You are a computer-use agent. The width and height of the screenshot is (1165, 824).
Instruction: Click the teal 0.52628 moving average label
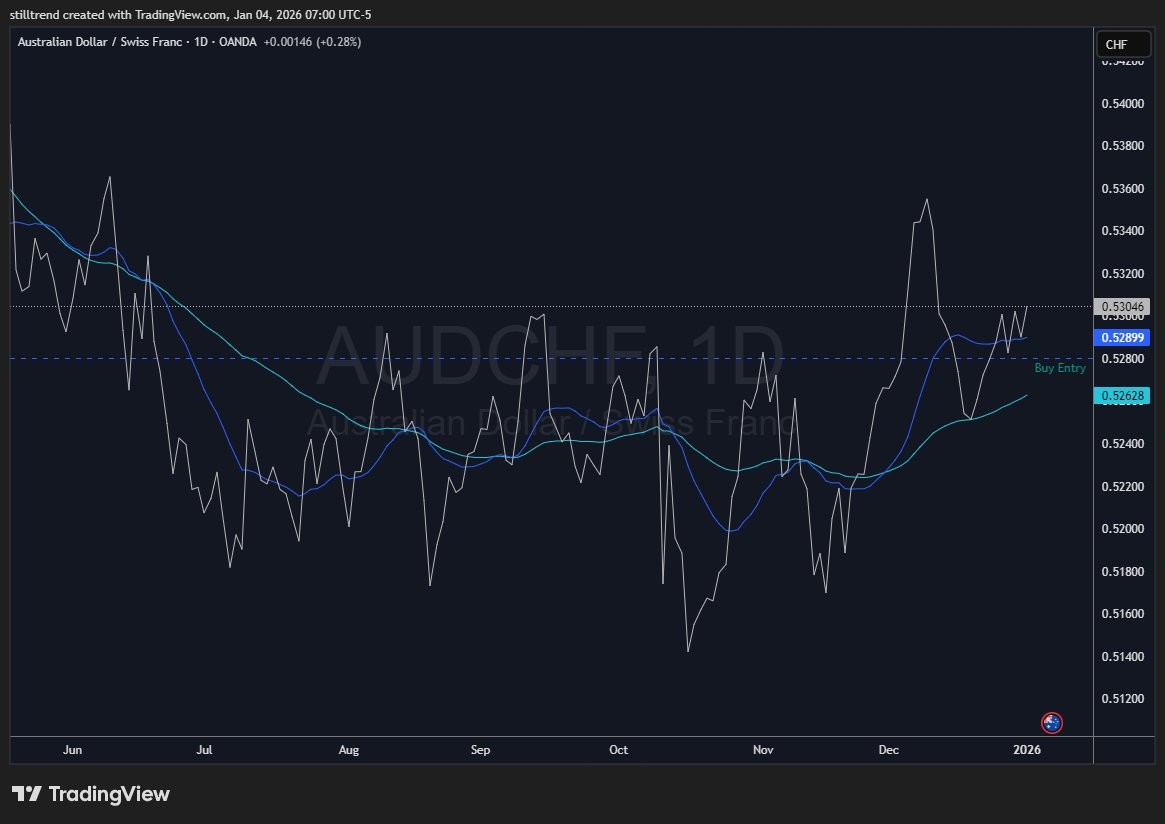1122,396
